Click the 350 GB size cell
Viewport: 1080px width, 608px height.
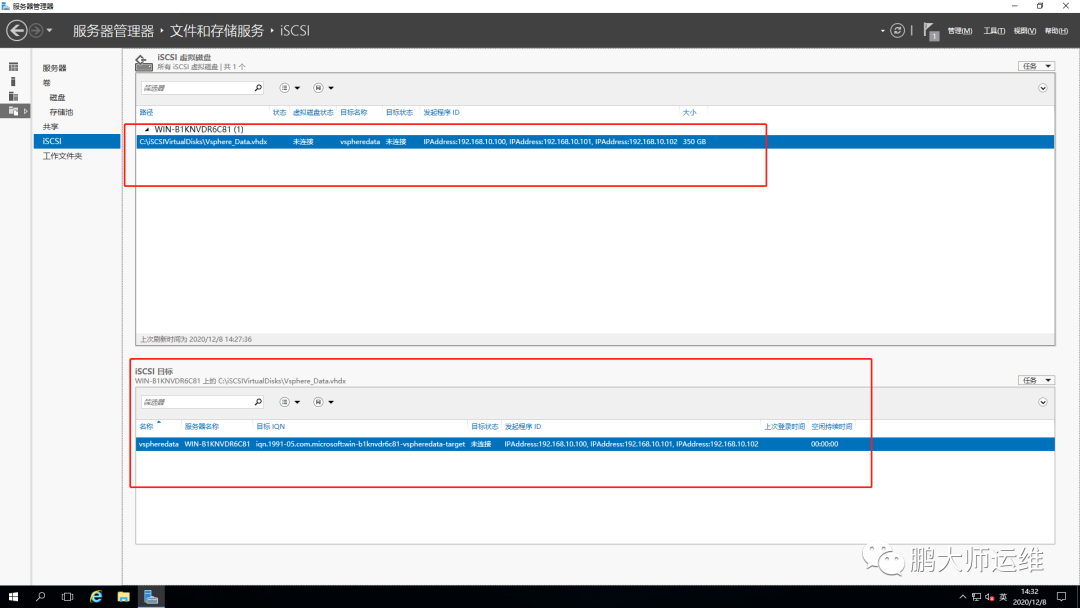click(694, 142)
